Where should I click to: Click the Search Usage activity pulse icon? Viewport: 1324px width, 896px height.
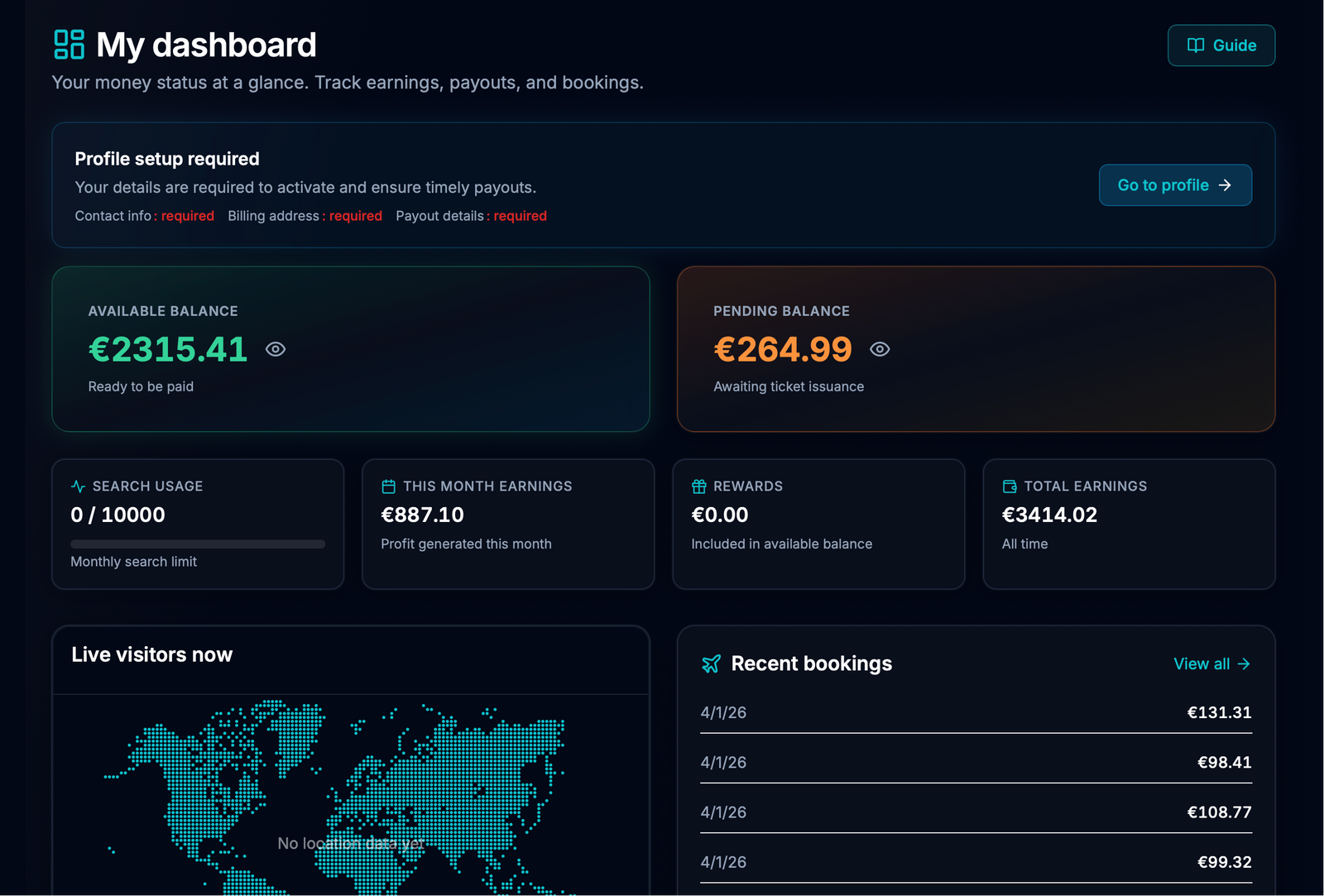(x=79, y=486)
